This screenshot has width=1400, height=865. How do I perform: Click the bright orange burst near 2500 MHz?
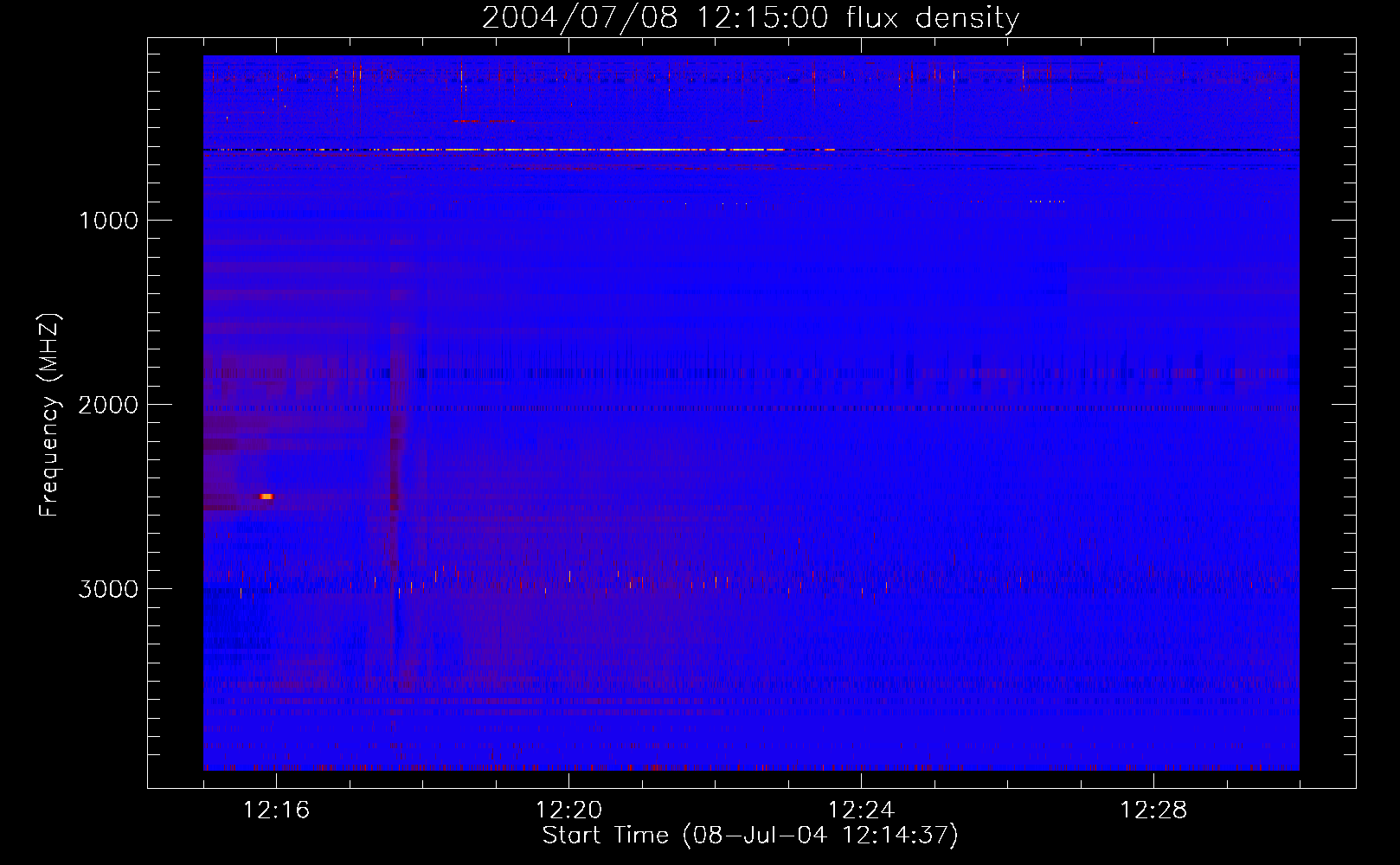[267, 497]
